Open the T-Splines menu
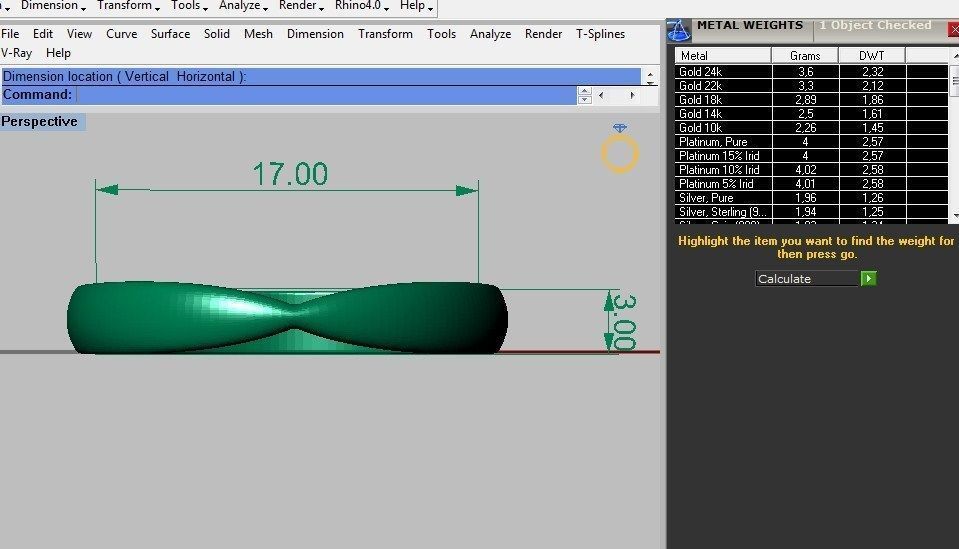This screenshot has height=549, width=959. (x=601, y=34)
